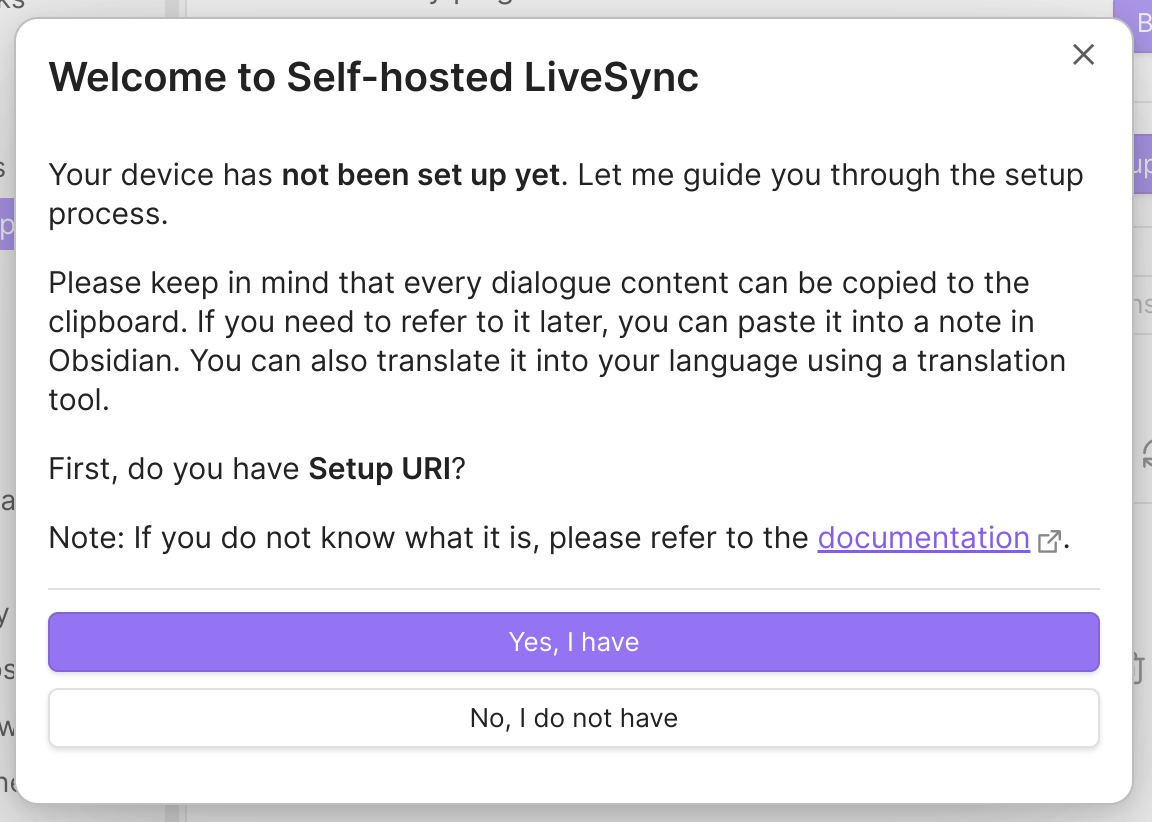Select the sidebar item ending in "w"
The width and height of the screenshot is (1152, 822).
[x=7, y=727]
